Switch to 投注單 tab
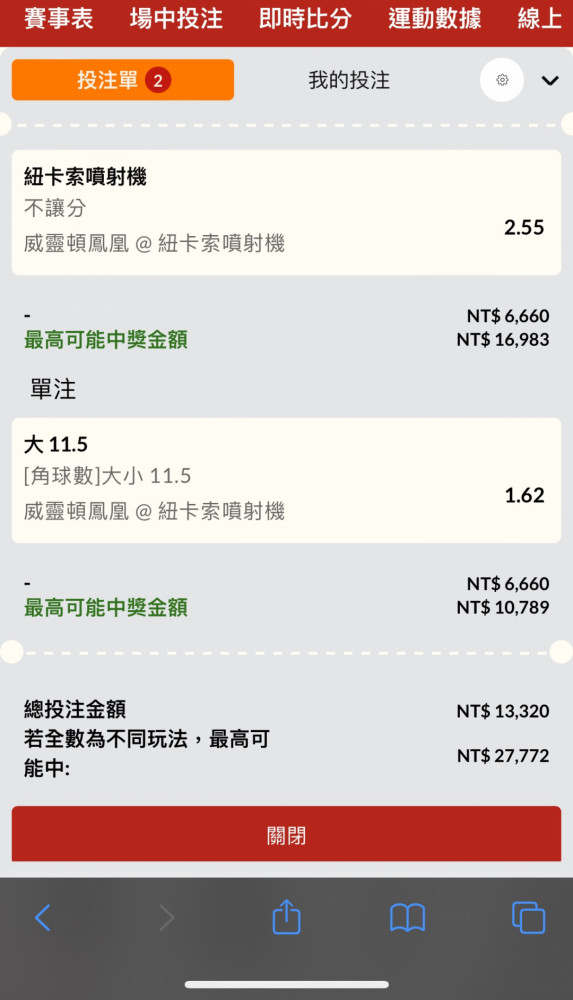This screenshot has height=1000, width=573. point(123,80)
